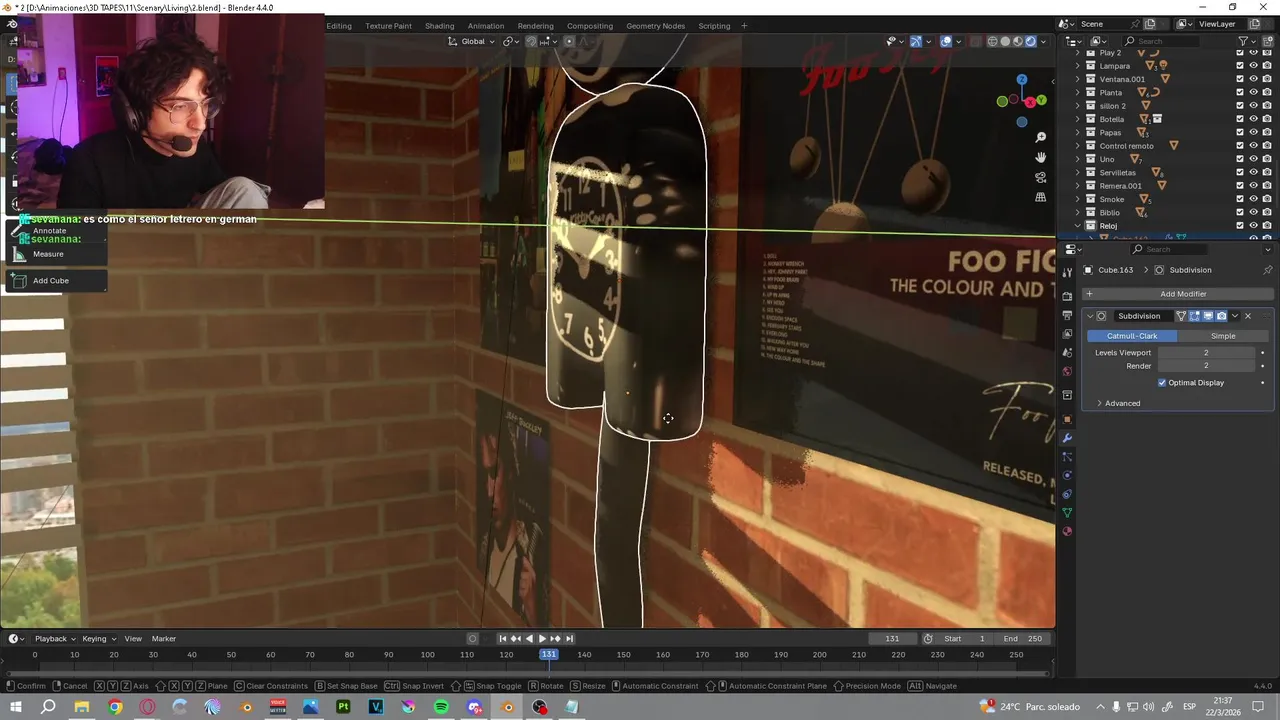Viewport: 1280px width, 720px height.
Task: Toggle Optimal Display checkbox
Action: tap(1162, 383)
